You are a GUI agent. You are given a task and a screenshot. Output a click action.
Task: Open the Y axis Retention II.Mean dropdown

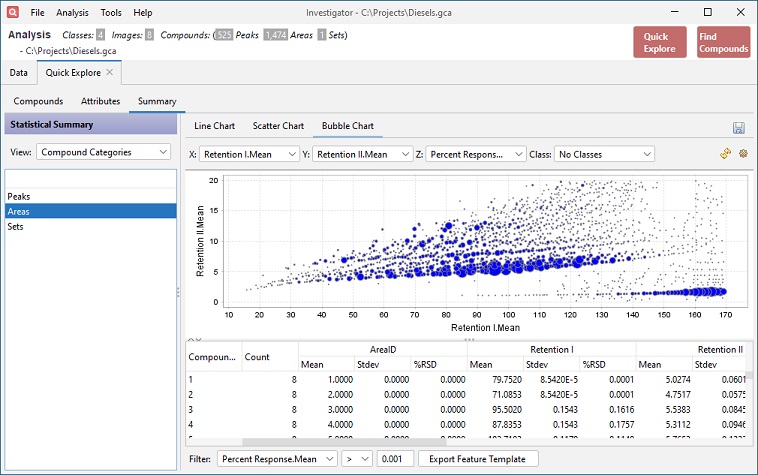(x=363, y=154)
